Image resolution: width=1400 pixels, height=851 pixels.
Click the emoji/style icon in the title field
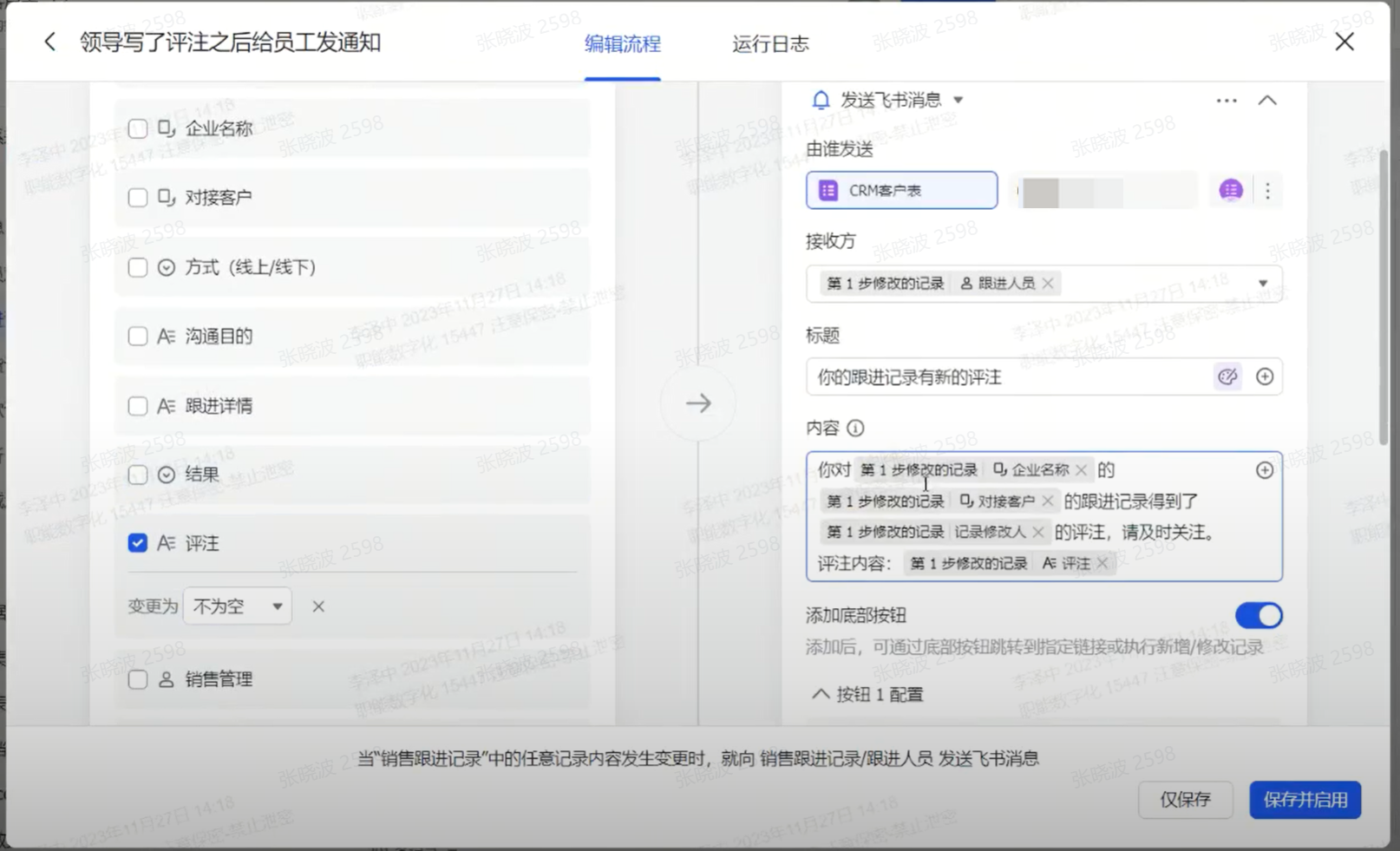[1227, 376]
